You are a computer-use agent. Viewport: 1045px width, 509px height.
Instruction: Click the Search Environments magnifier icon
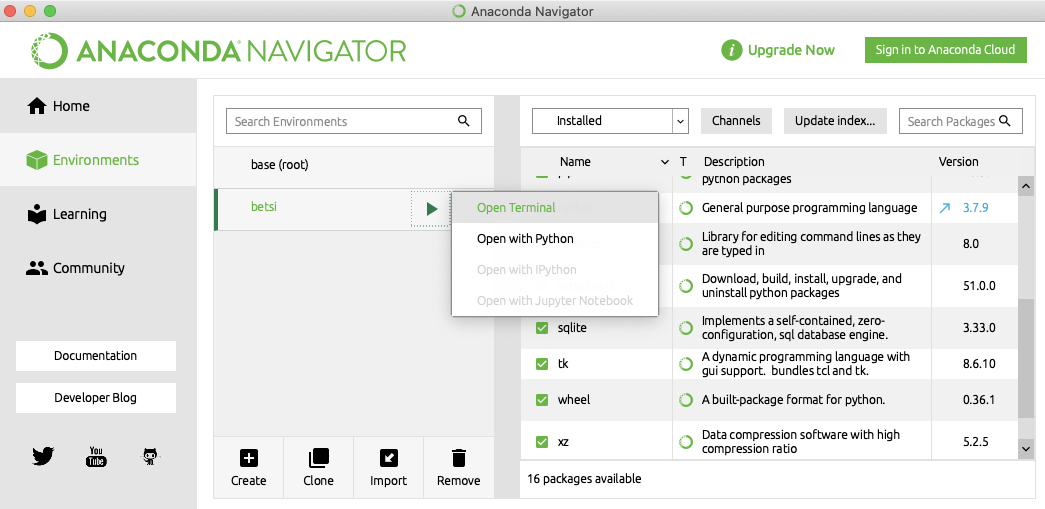464,121
